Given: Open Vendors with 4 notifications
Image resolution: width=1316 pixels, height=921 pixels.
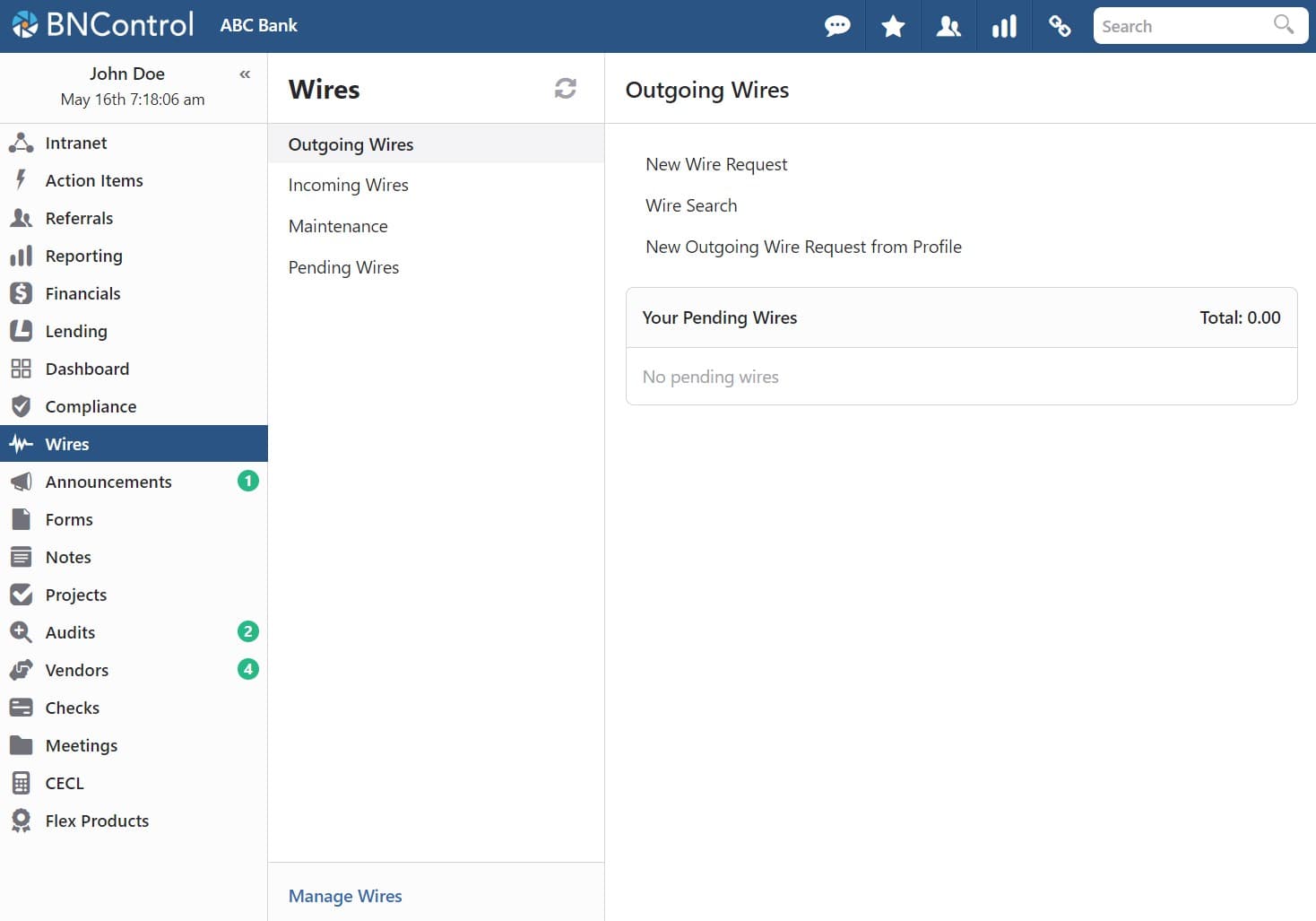Looking at the screenshot, I should [77, 670].
